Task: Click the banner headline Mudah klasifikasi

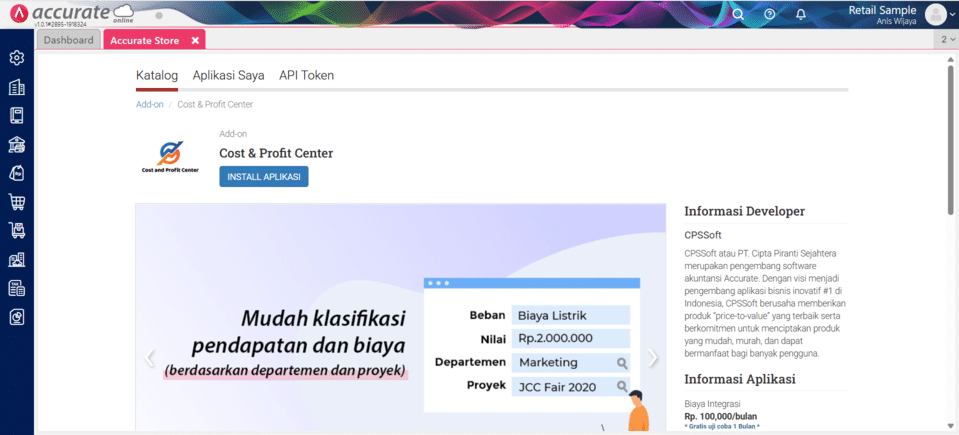Action: tap(323, 319)
